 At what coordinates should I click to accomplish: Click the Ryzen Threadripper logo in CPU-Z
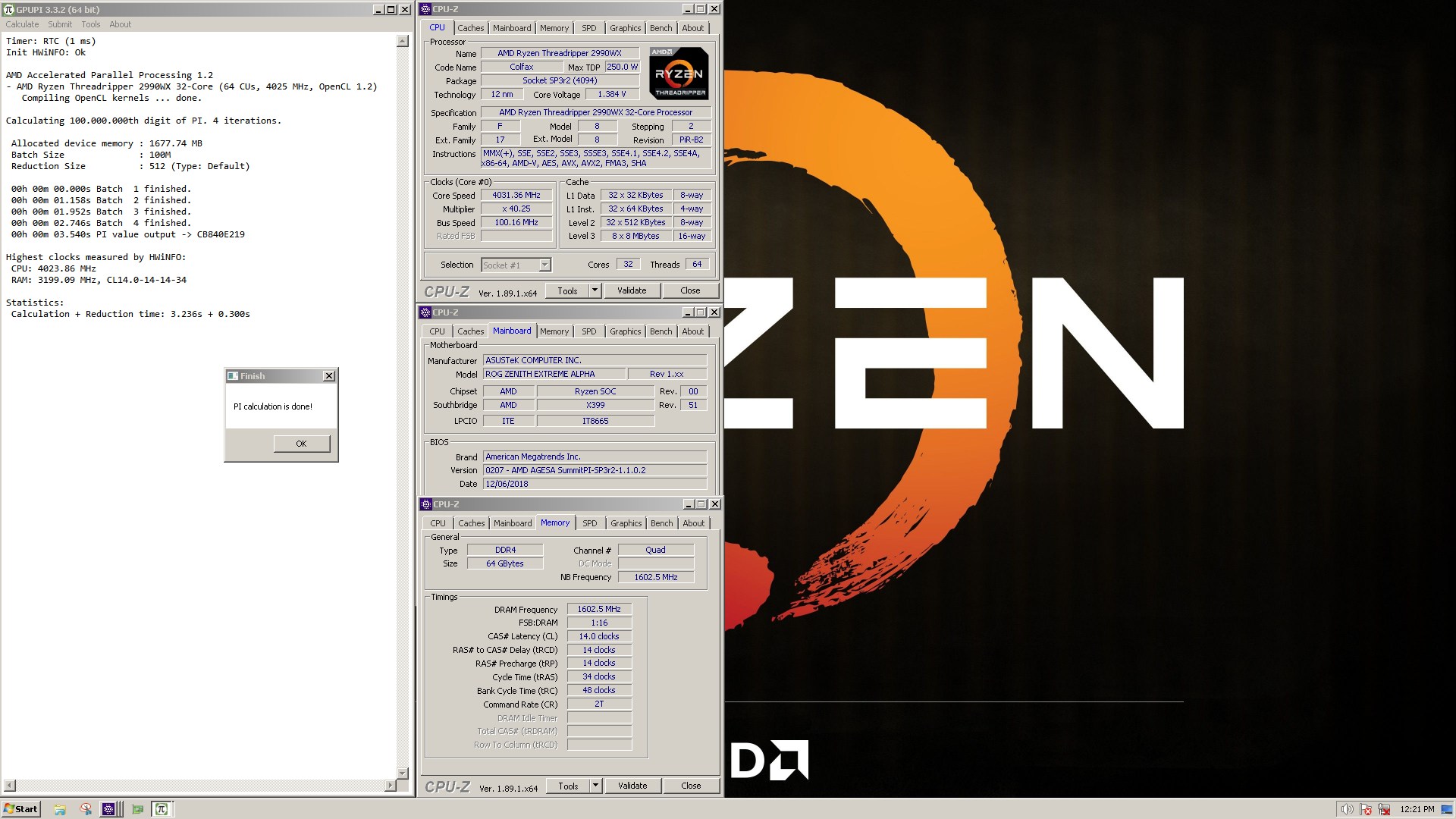tap(679, 74)
